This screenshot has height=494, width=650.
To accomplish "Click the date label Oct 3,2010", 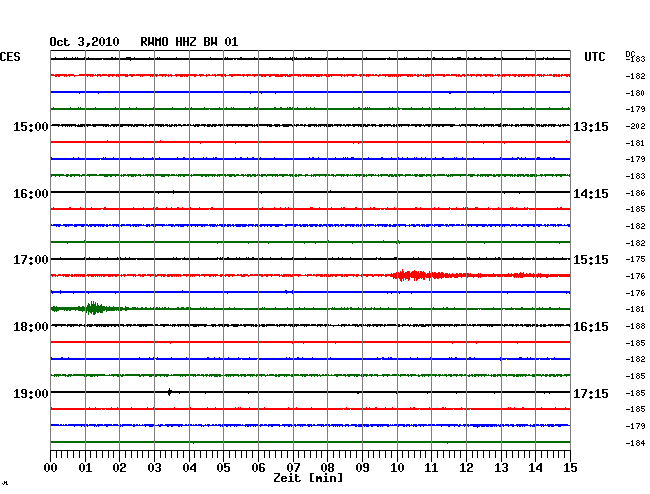I will click(84, 42).
